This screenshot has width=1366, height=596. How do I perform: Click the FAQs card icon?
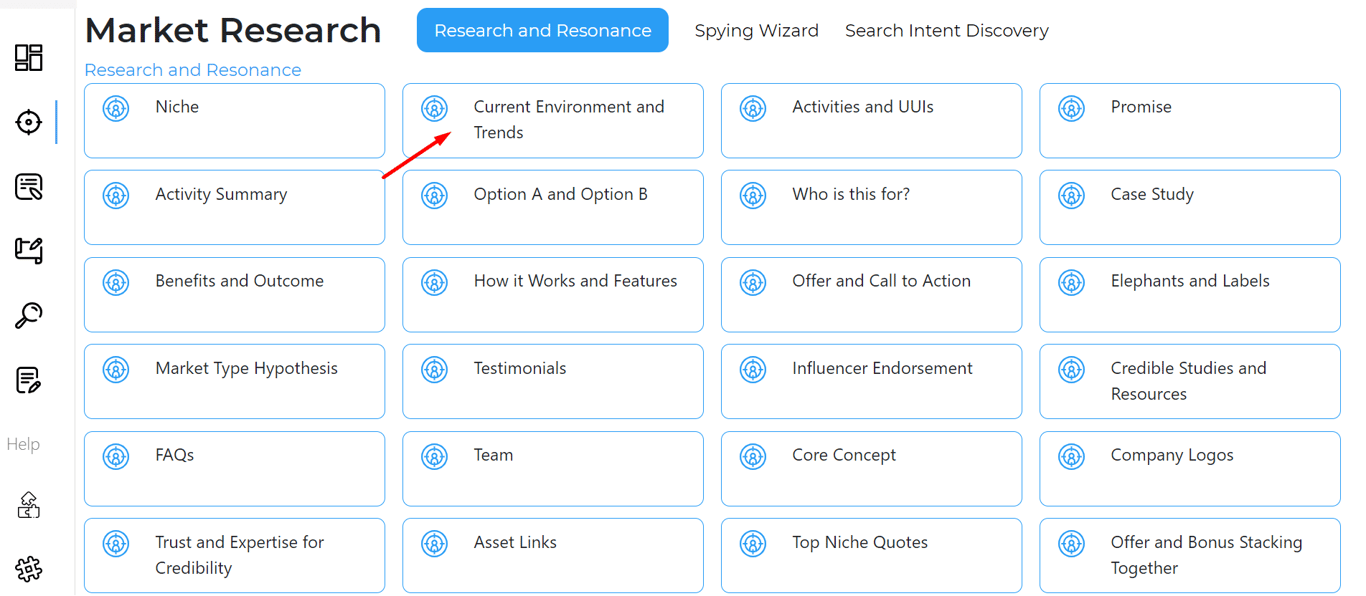pyautogui.click(x=117, y=456)
